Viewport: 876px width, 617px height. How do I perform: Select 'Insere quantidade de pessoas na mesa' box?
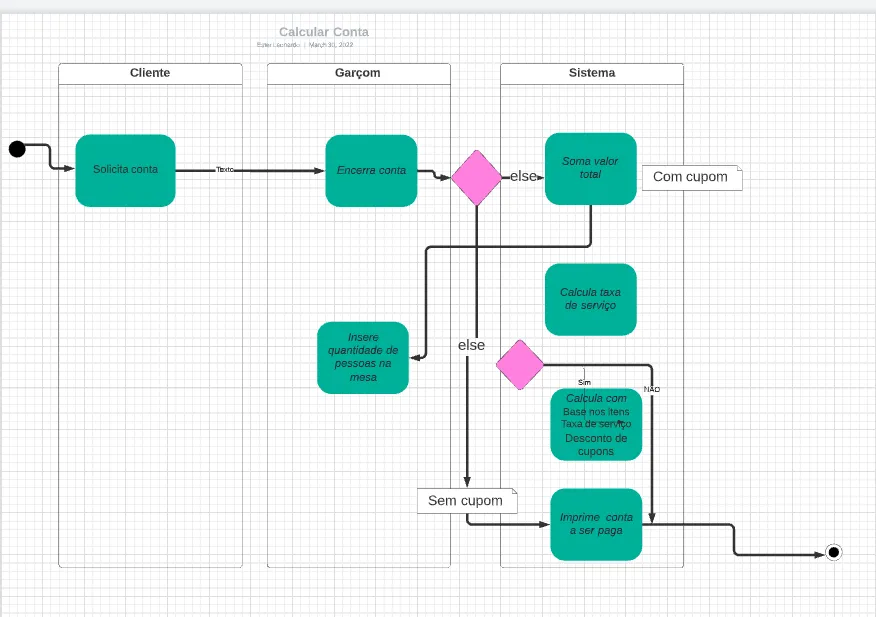click(x=363, y=357)
